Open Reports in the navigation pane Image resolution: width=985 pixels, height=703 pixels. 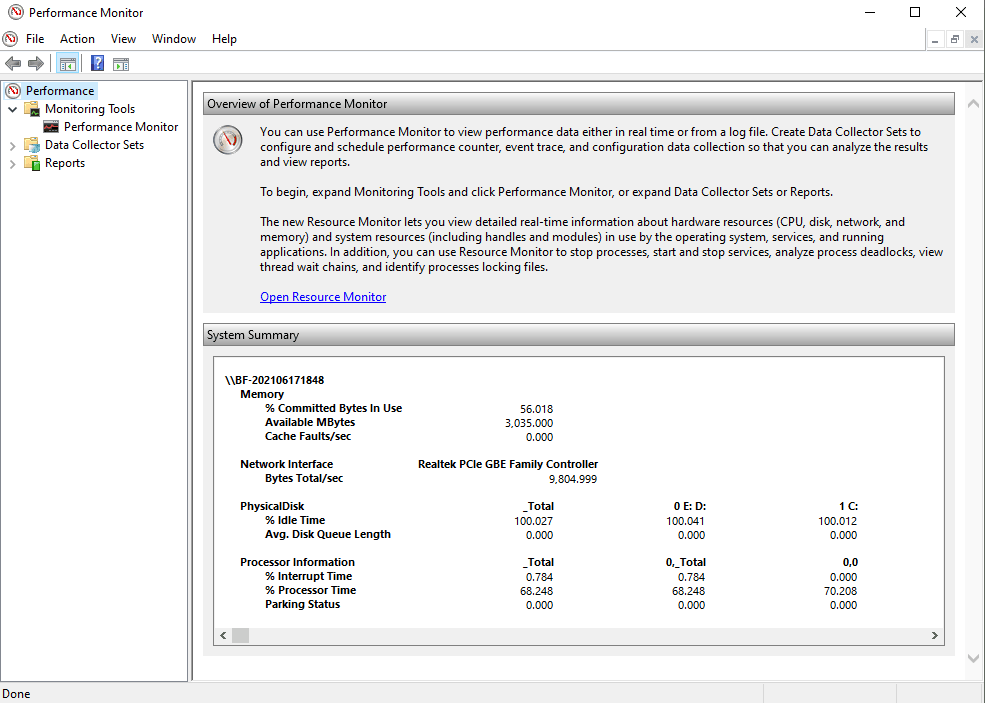coord(62,163)
